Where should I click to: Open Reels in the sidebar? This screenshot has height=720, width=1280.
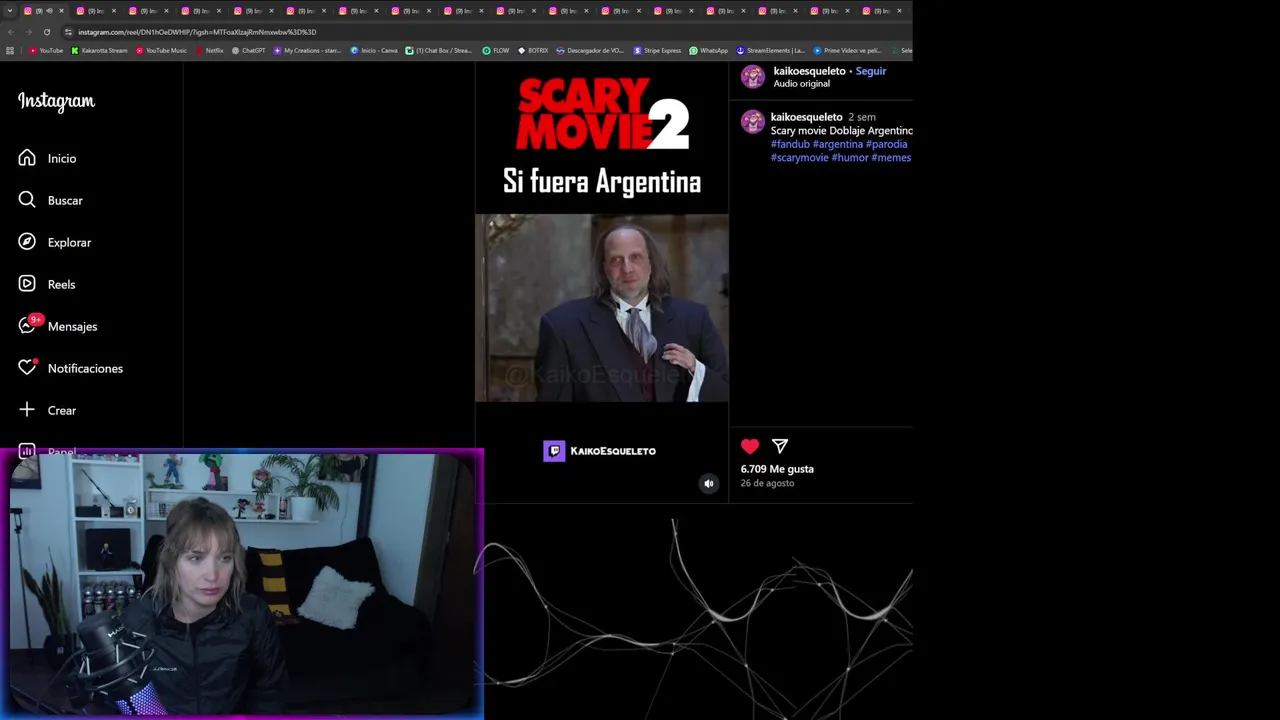tap(46, 284)
